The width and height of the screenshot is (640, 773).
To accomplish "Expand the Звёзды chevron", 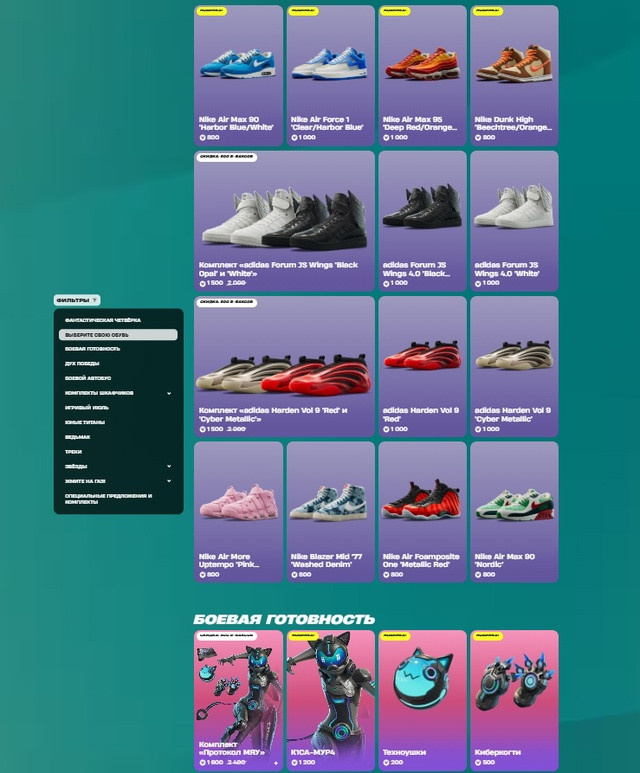I will pos(169,466).
